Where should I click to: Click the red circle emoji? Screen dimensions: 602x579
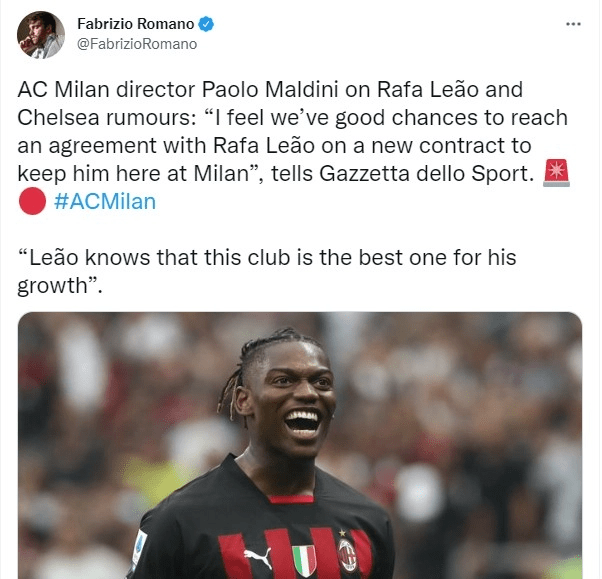(x=32, y=201)
